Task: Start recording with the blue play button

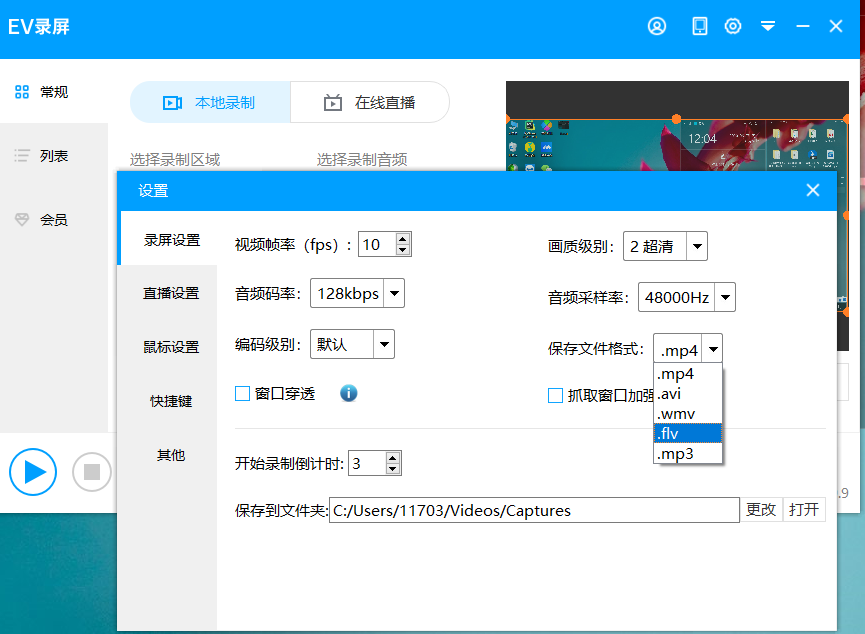Action: [33, 472]
